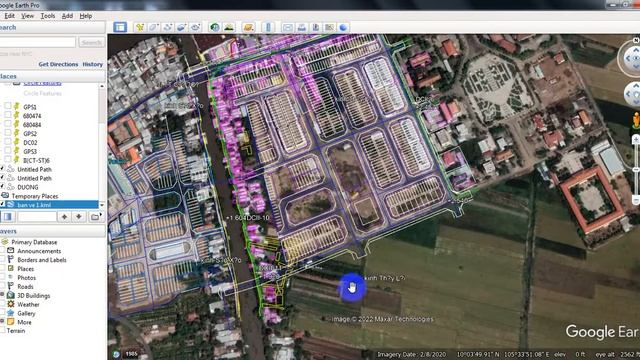This screenshot has width=640, height=360.
Task: Open the Add menu
Action: click(67, 16)
